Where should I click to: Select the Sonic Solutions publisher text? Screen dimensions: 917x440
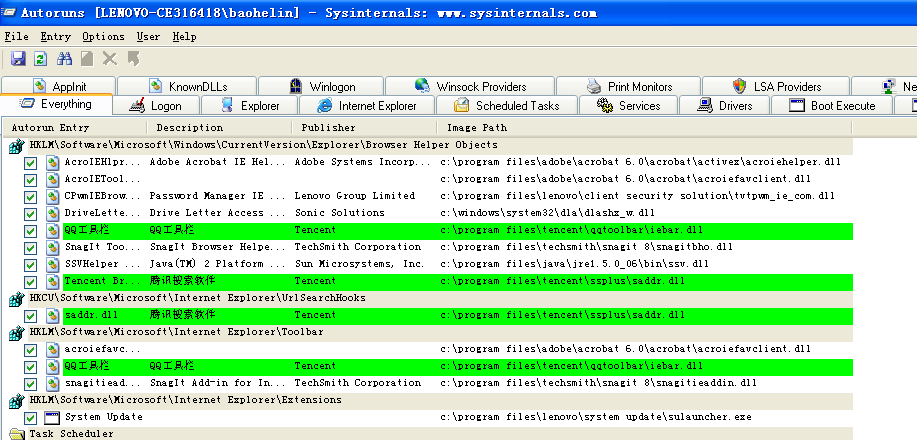click(x=340, y=213)
